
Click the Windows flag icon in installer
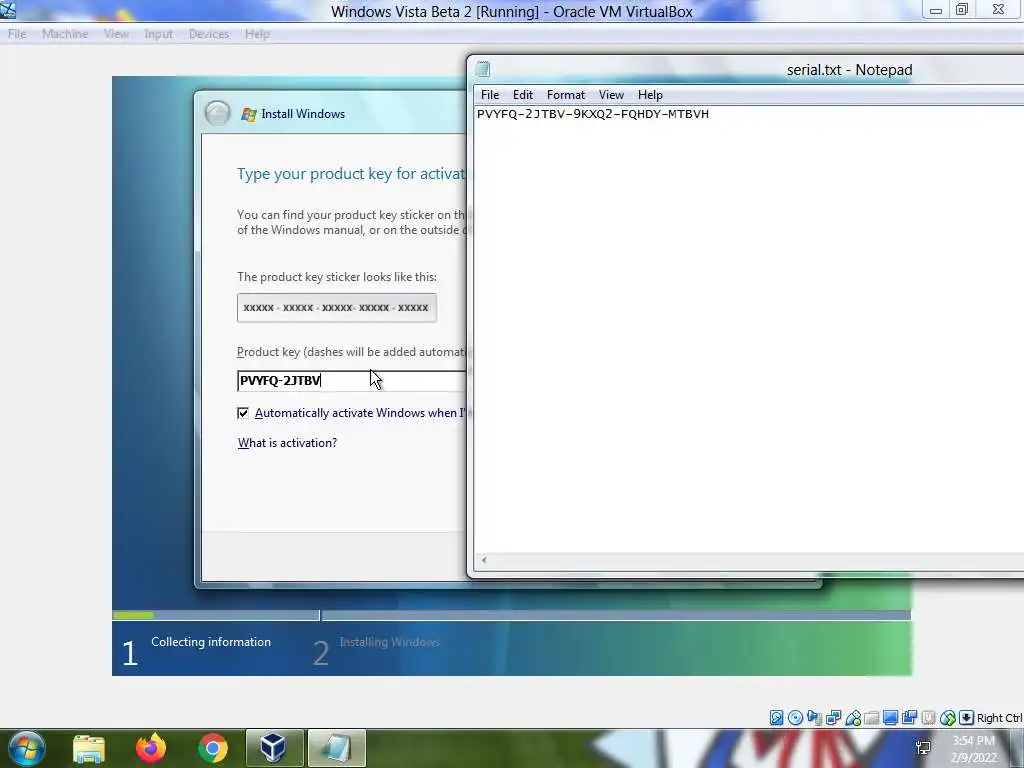249,114
